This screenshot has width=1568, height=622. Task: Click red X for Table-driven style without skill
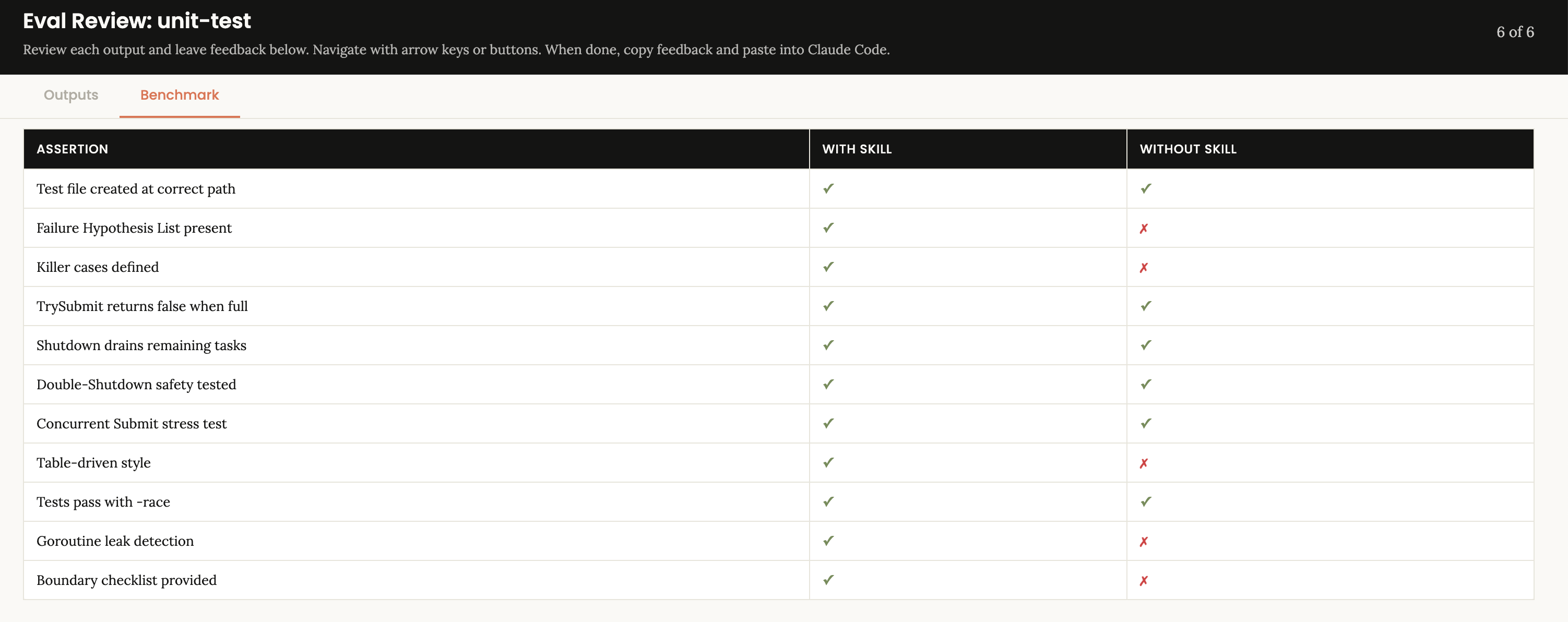click(x=1143, y=464)
